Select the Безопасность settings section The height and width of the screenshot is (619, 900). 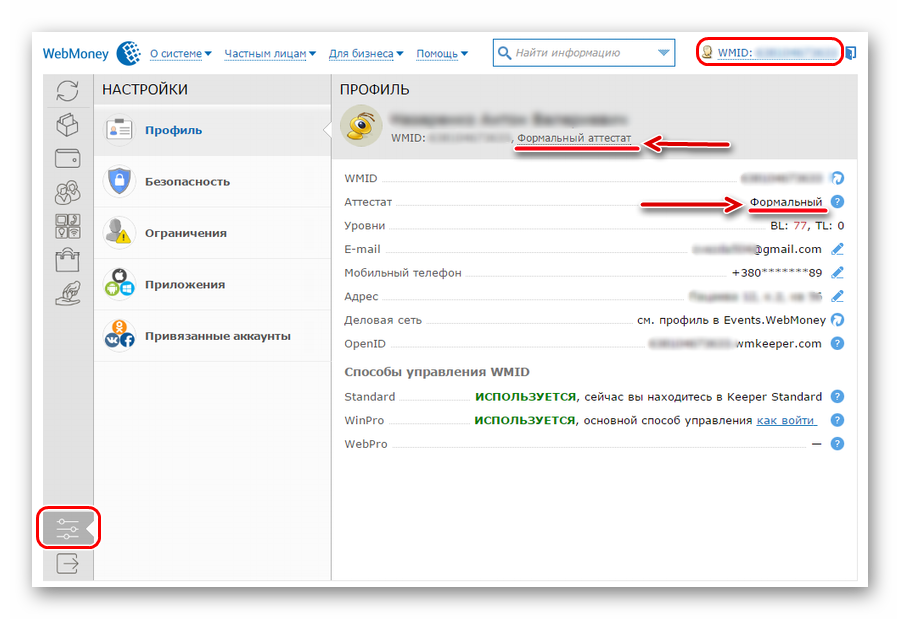pos(212,181)
